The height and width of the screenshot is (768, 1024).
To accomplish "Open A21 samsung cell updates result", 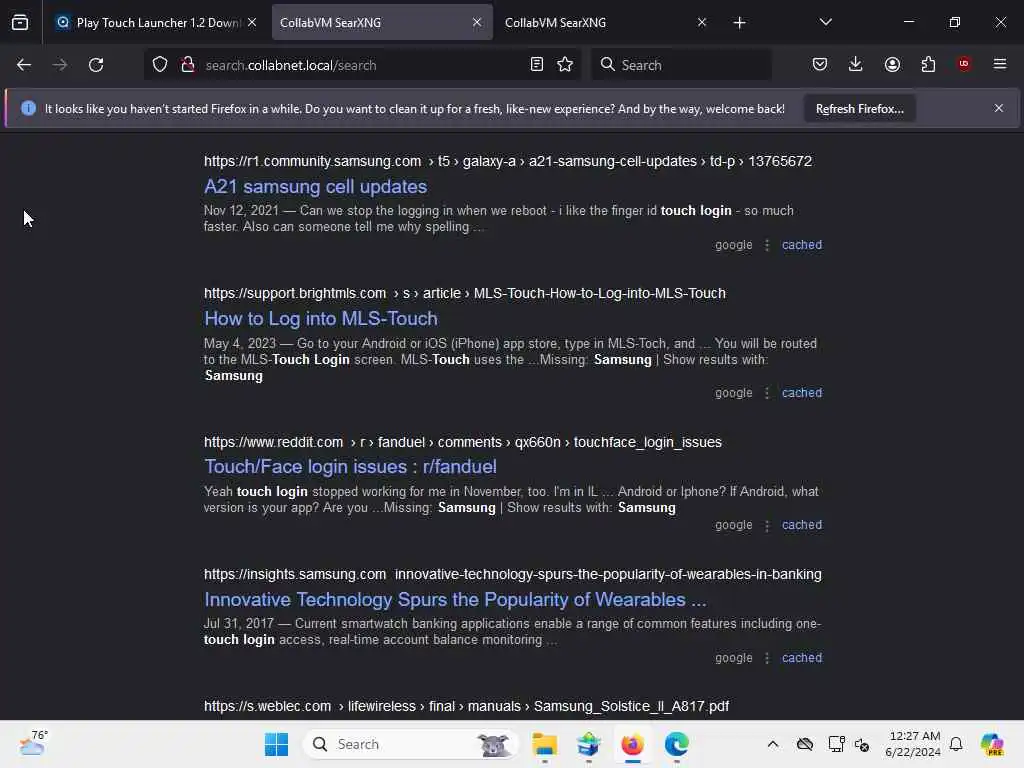I will pyautogui.click(x=315, y=187).
